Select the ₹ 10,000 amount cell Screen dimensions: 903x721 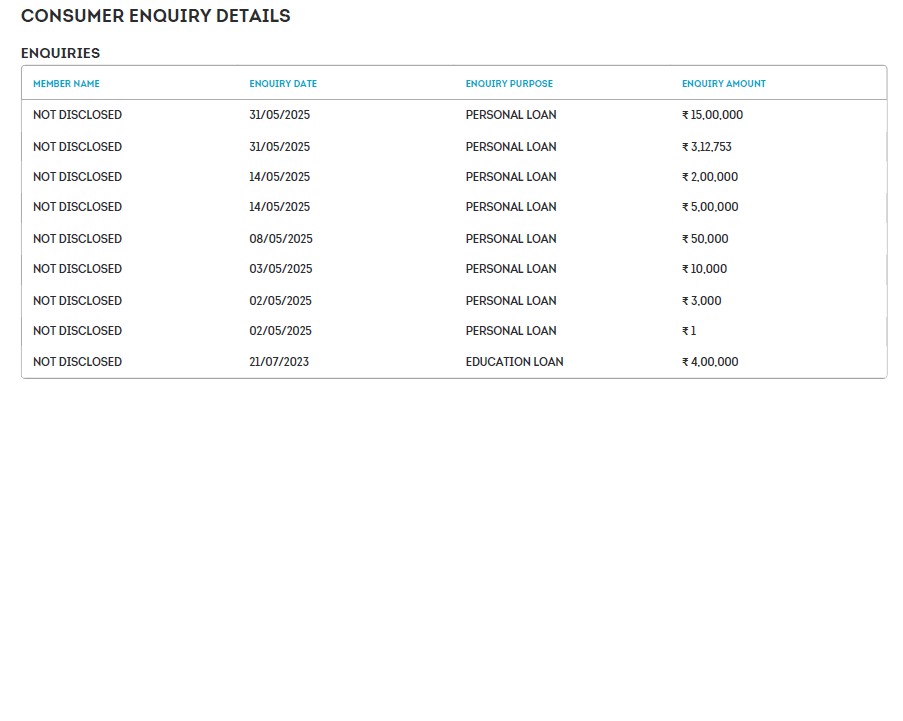click(705, 269)
